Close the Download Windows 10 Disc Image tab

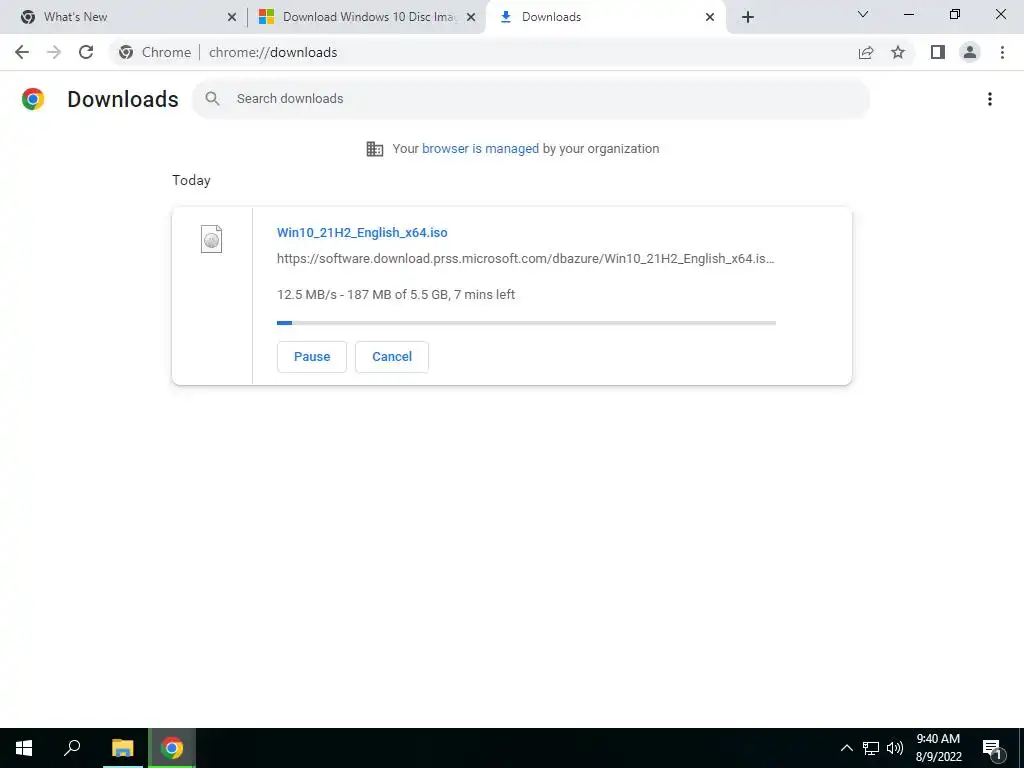click(x=471, y=17)
